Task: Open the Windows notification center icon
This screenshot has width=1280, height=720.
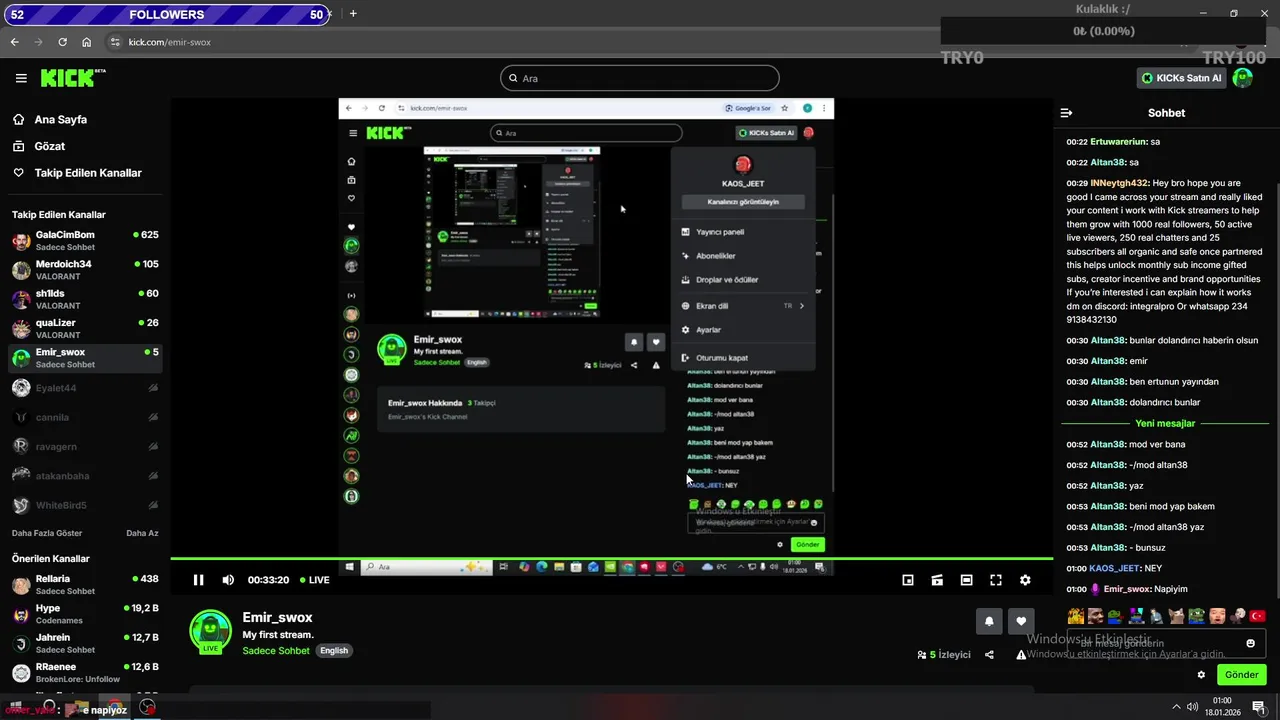Action: coord(1258,707)
